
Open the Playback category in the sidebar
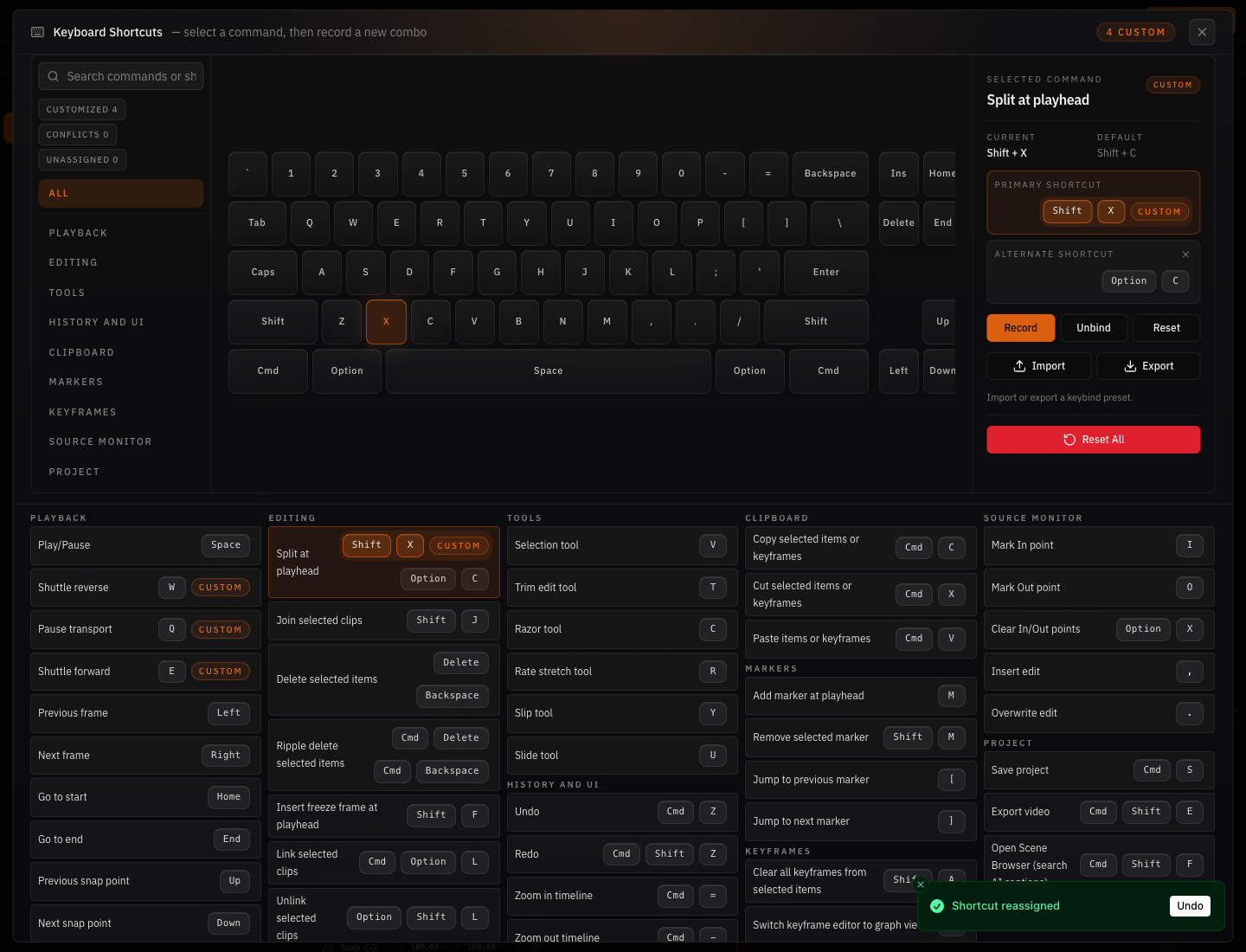coord(121,233)
